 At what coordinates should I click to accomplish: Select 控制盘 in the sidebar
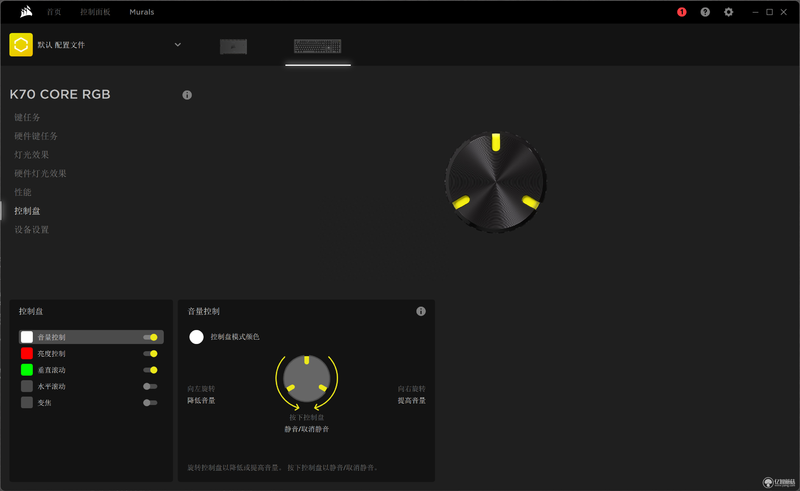coord(27,211)
